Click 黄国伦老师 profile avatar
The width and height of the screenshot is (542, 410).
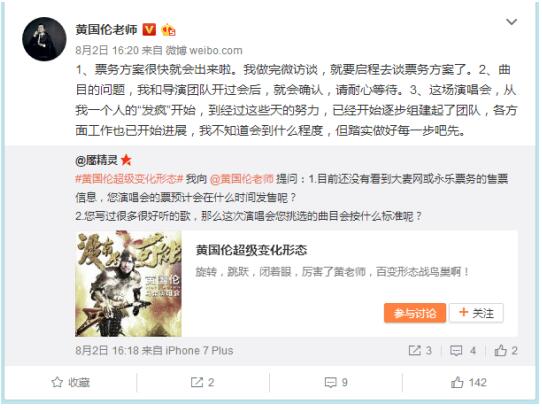point(44,39)
